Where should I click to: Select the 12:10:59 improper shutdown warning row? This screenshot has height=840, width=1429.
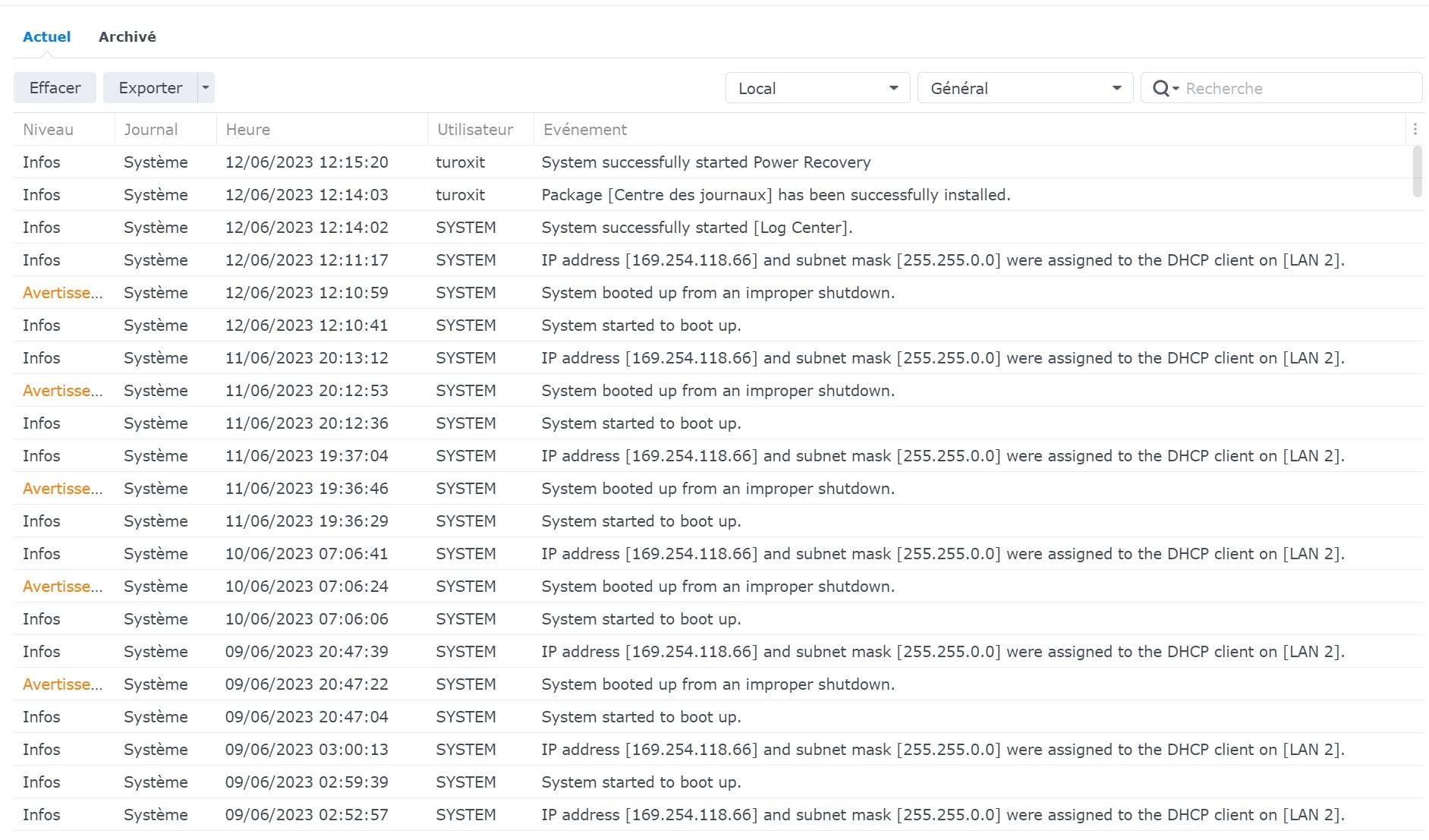(717, 293)
